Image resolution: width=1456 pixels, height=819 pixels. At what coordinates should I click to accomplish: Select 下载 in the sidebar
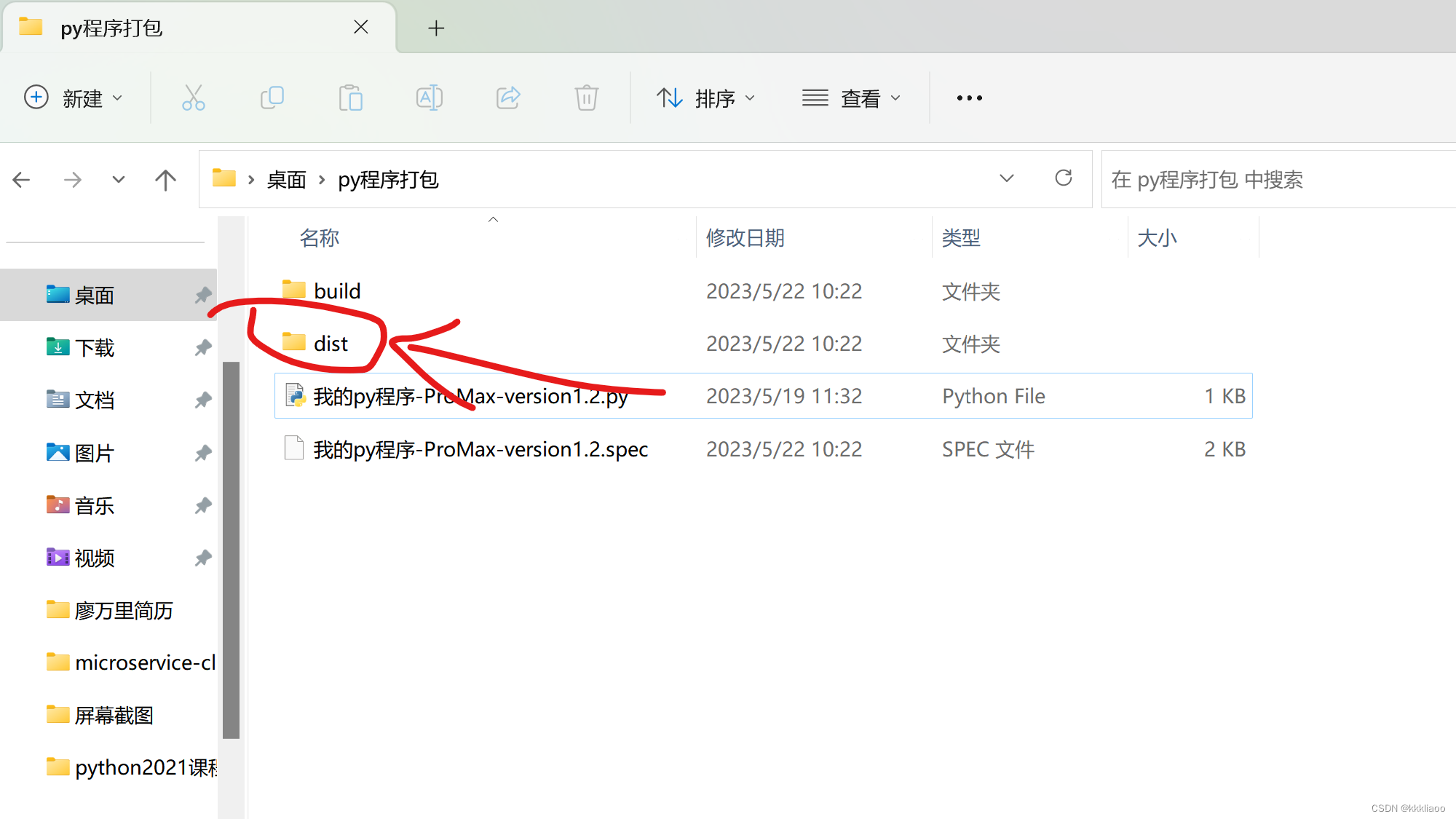(x=95, y=348)
